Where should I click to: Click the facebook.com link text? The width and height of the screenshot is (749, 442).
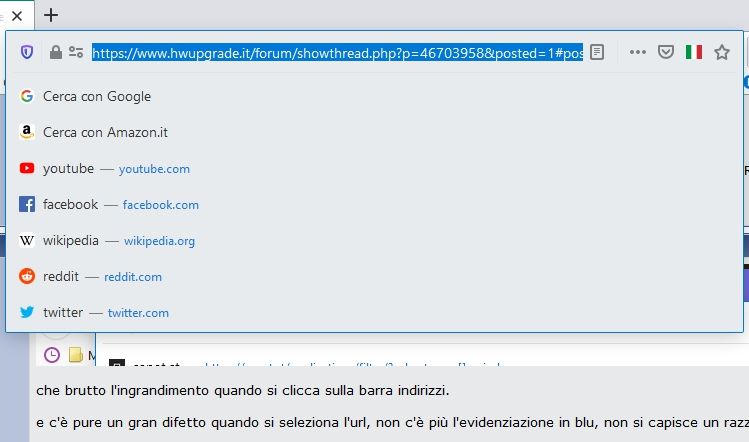[160, 205]
